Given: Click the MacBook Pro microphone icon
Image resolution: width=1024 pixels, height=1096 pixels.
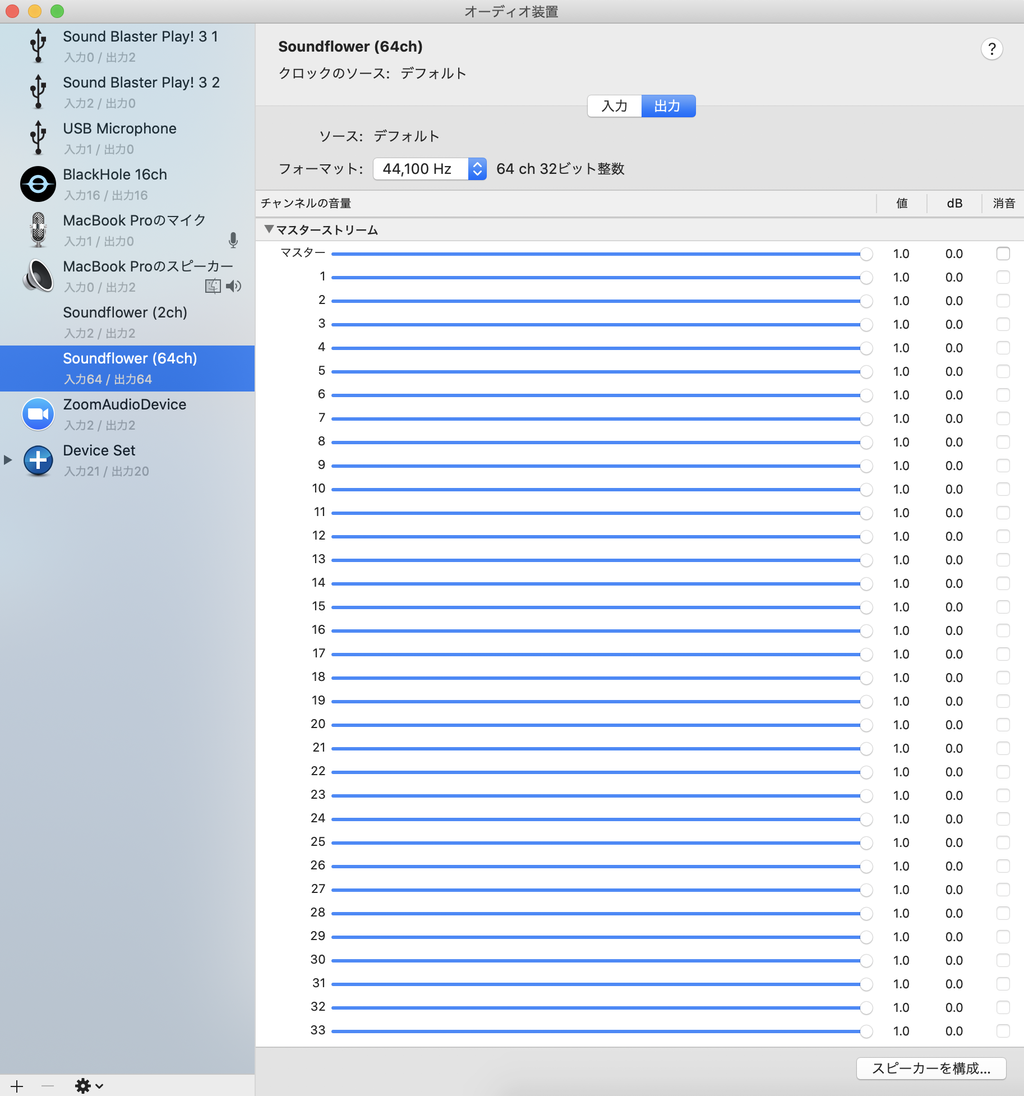Looking at the screenshot, I should pyautogui.click(x=38, y=230).
